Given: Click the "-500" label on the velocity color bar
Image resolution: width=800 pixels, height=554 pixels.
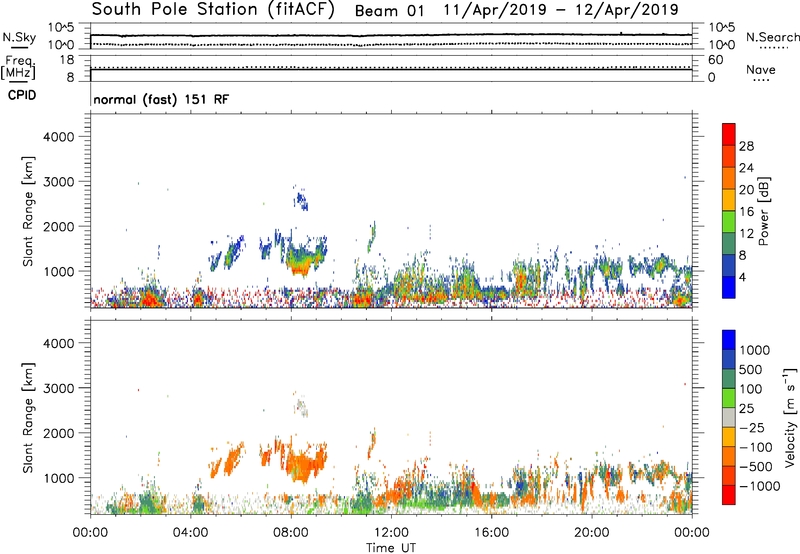Looking at the screenshot, I should tap(756, 467).
